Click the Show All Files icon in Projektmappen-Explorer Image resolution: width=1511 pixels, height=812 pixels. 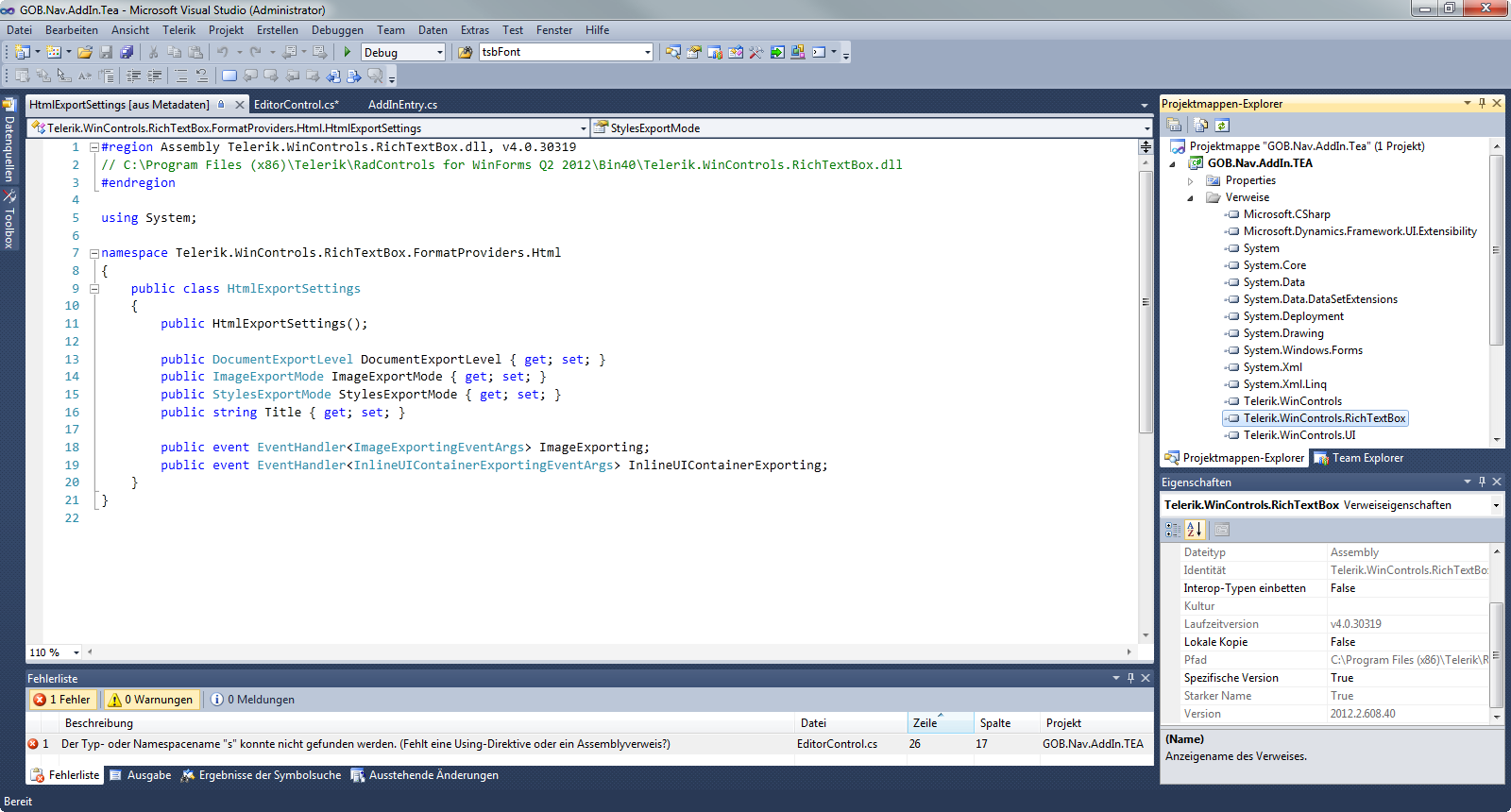tap(1200, 125)
